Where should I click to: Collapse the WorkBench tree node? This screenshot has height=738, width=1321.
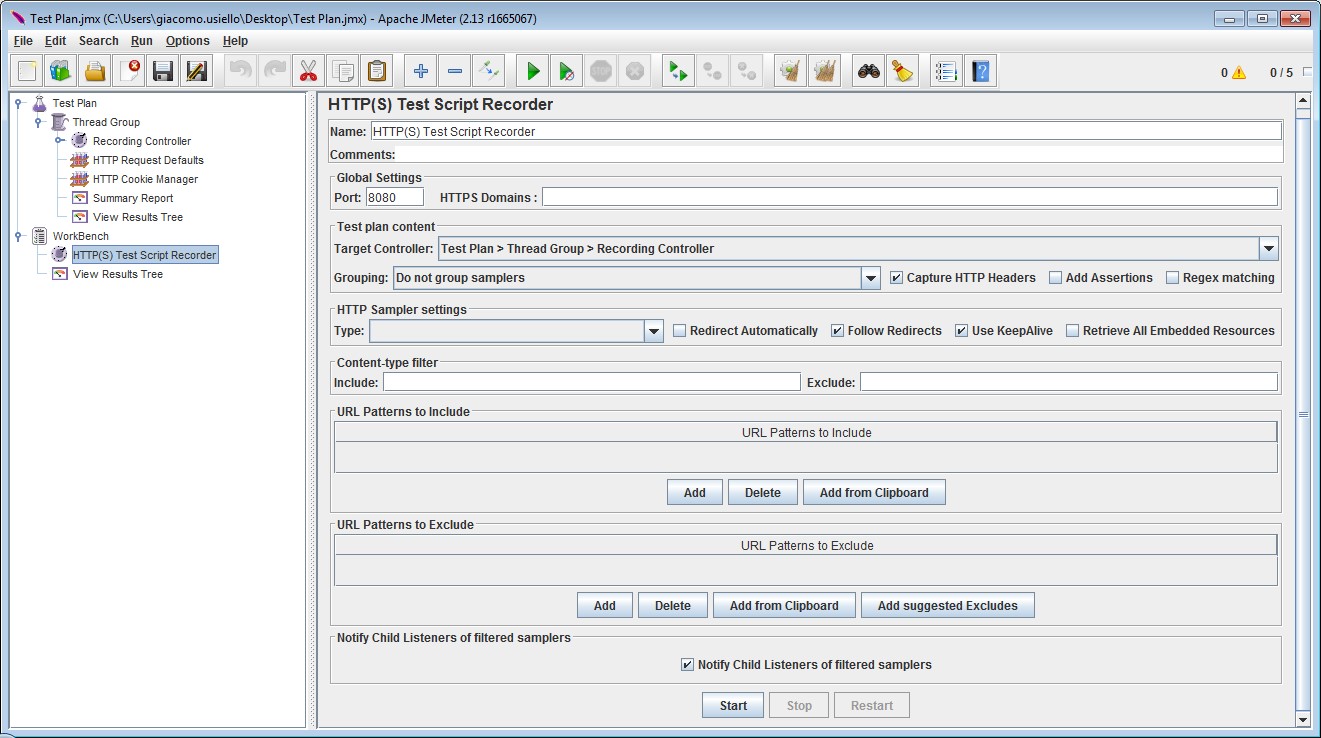pyautogui.click(x=18, y=236)
